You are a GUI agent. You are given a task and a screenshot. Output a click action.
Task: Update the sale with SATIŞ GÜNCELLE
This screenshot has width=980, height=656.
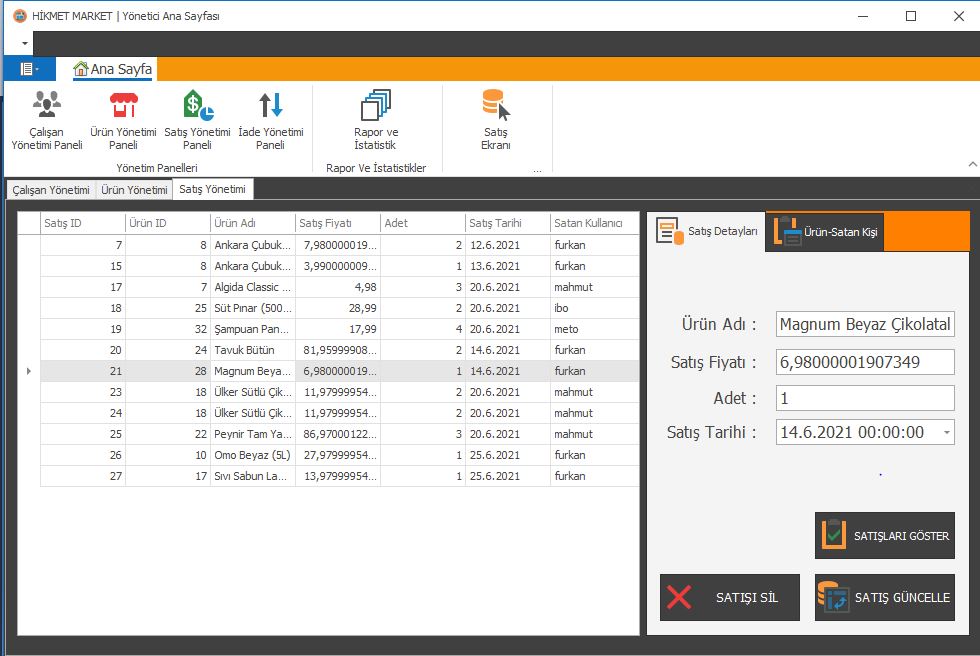pos(884,597)
